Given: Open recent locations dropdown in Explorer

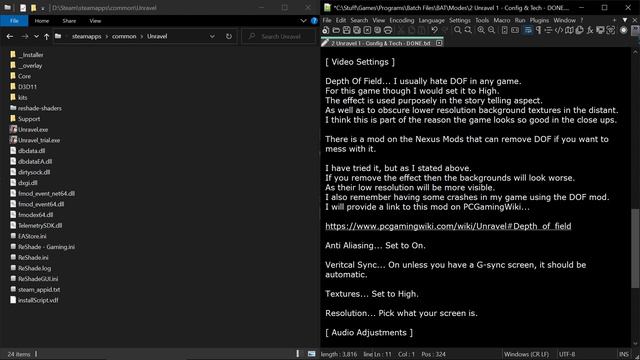Looking at the screenshot, I should coord(36,36).
